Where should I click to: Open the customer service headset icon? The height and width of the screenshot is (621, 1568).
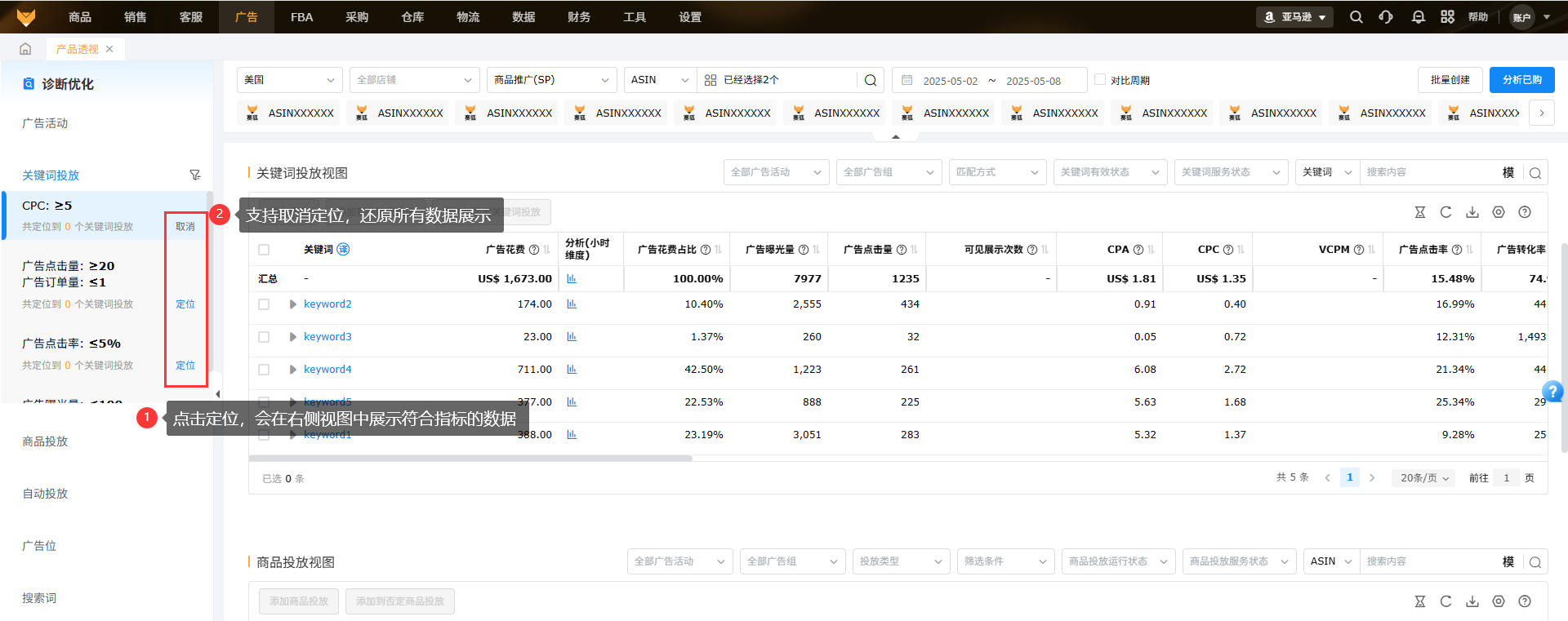[1386, 17]
